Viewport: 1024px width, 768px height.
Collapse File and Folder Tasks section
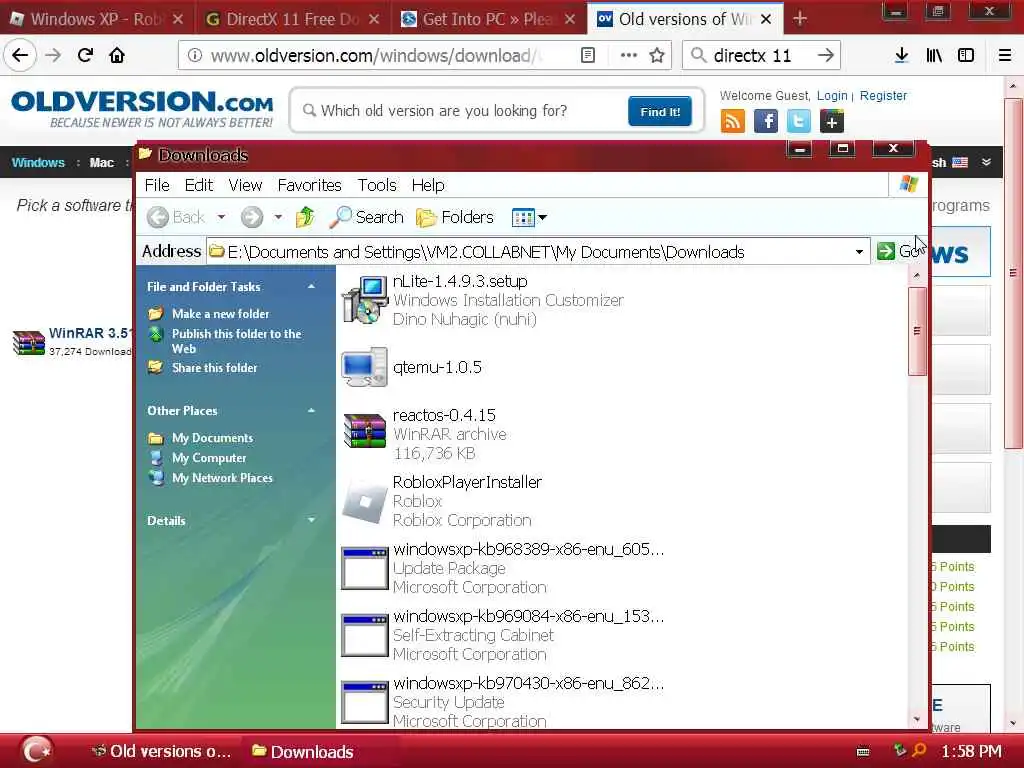(x=312, y=287)
